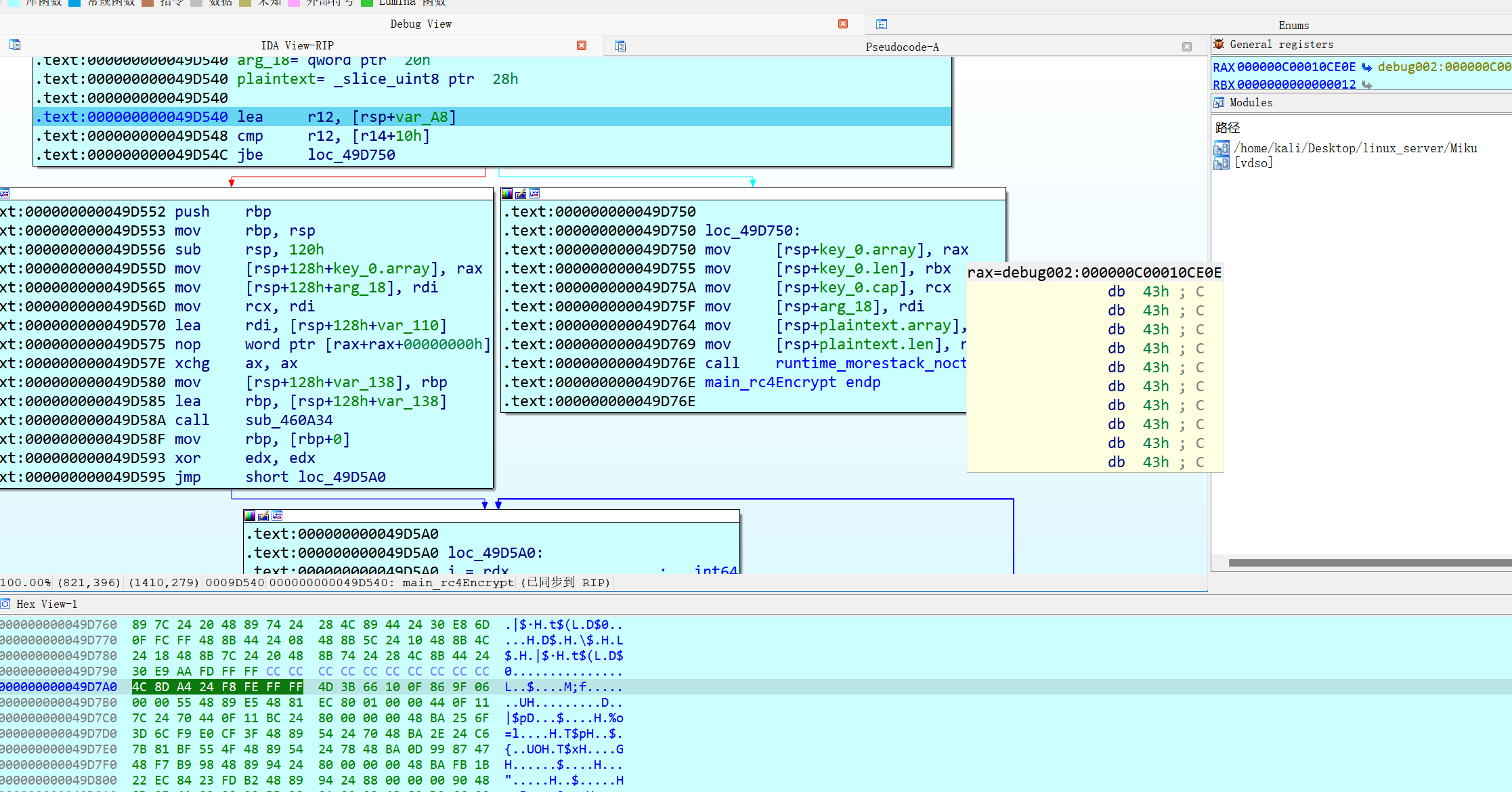Click loc_49D750 jump target in jbe instruction

pyautogui.click(x=351, y=155)
